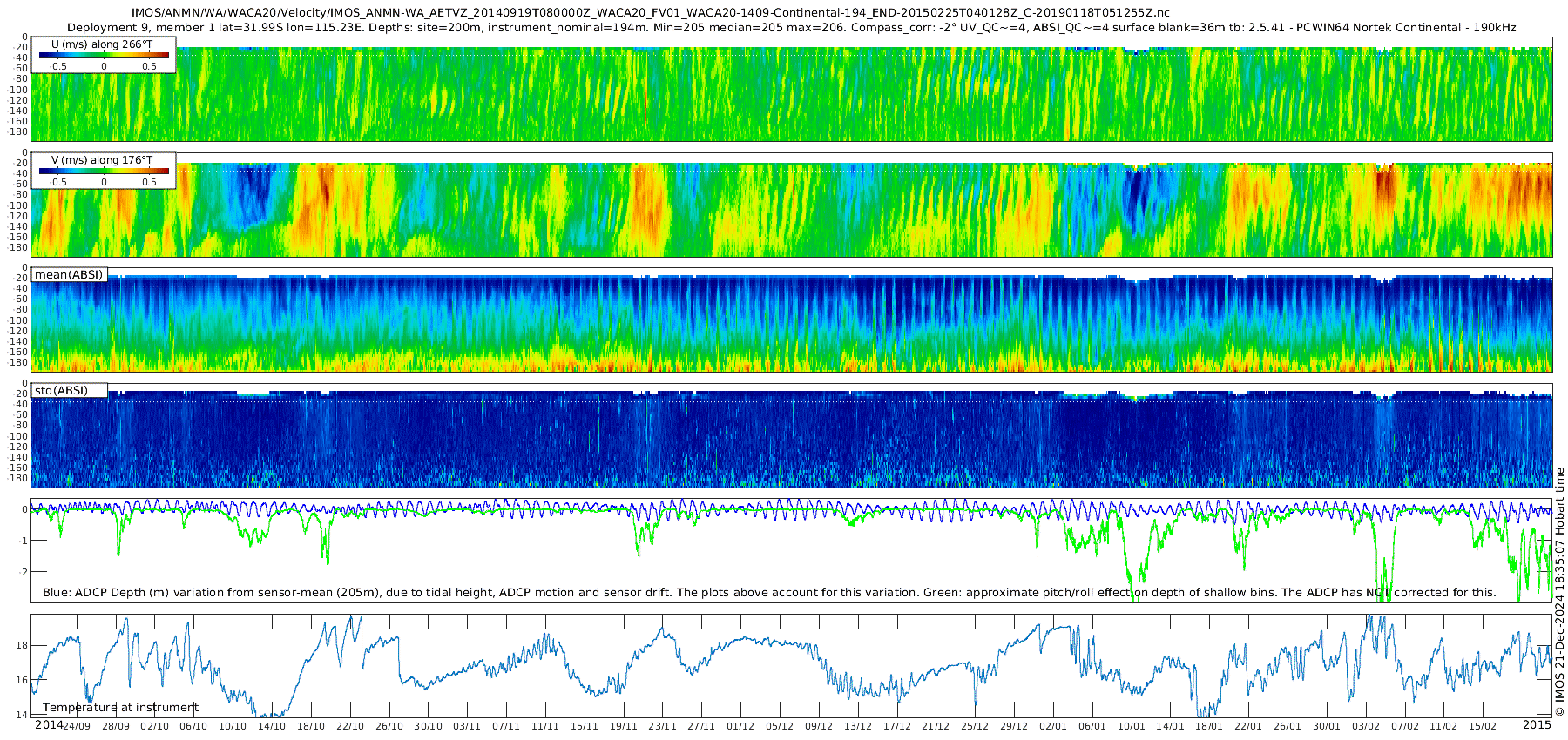Image resolution: width=1568 pixels, height=740 pixels.
Task: Click the '02/01' date tick
Action: (1053, 726)
